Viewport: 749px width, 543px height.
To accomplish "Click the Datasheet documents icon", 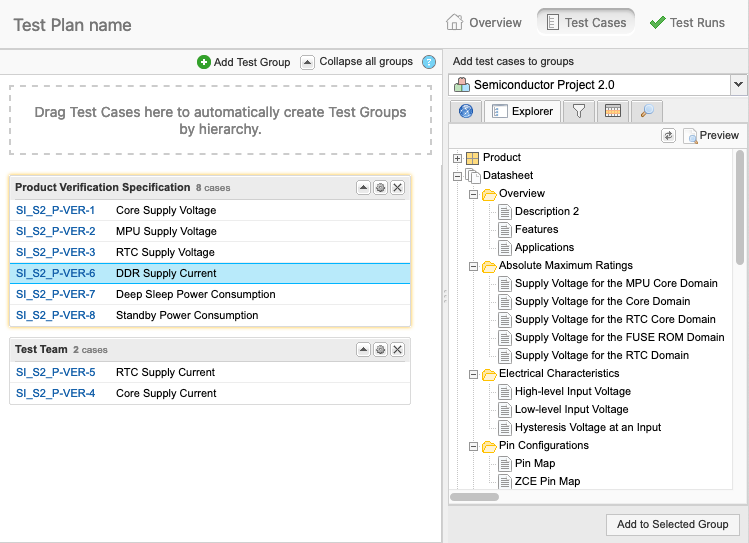I will 472,176.
